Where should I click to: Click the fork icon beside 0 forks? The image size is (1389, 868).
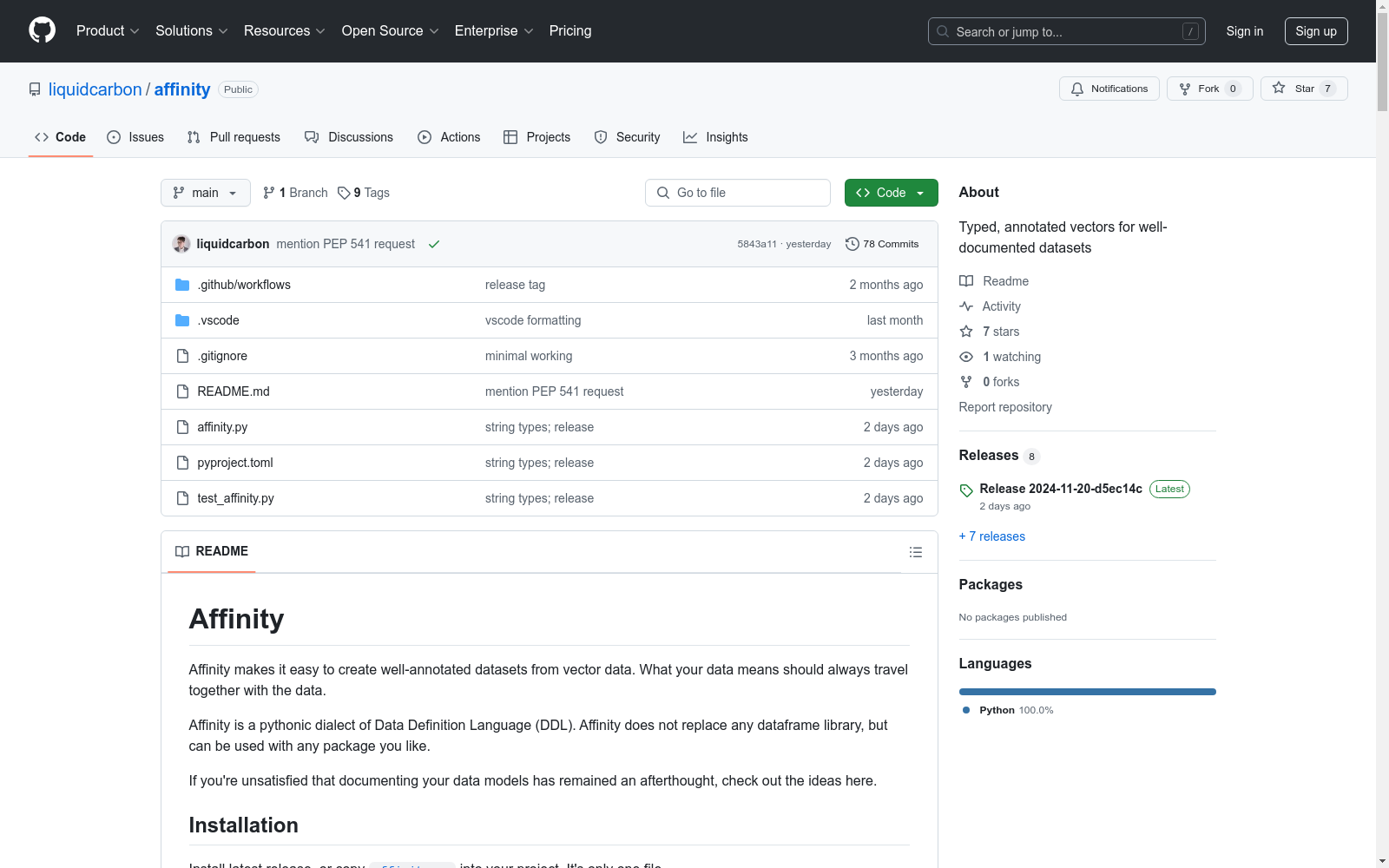966,382
